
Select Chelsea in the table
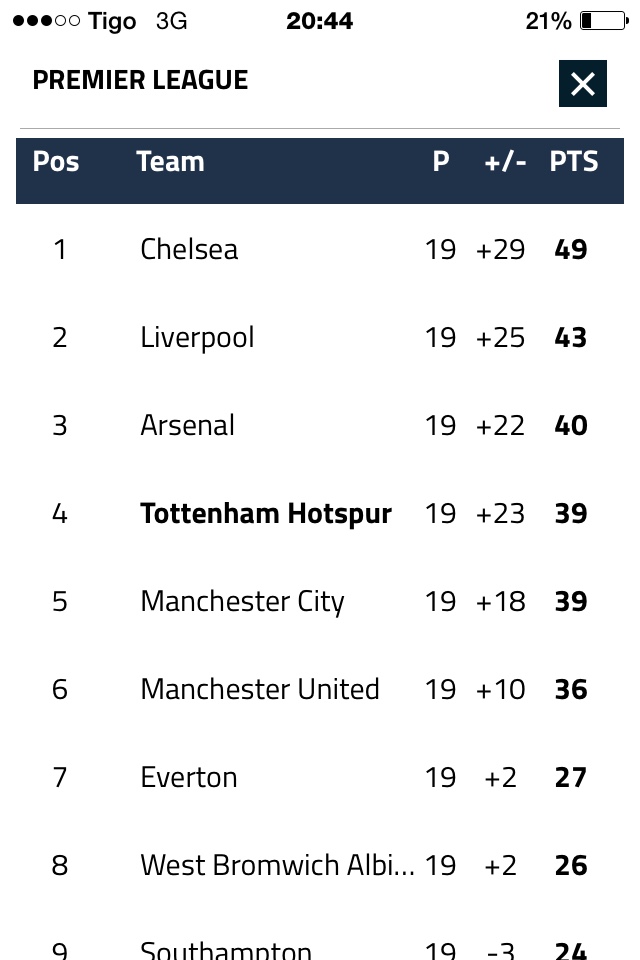coord(189,249)
